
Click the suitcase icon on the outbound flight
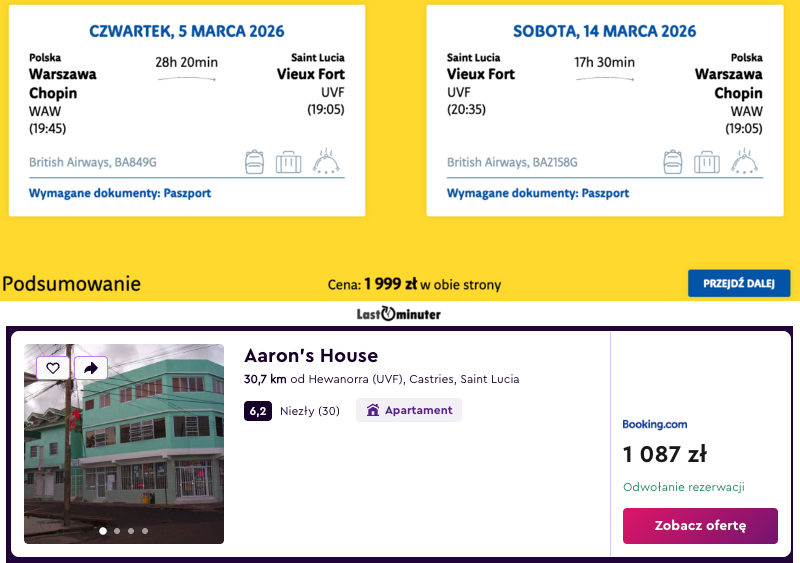point(288,161)
